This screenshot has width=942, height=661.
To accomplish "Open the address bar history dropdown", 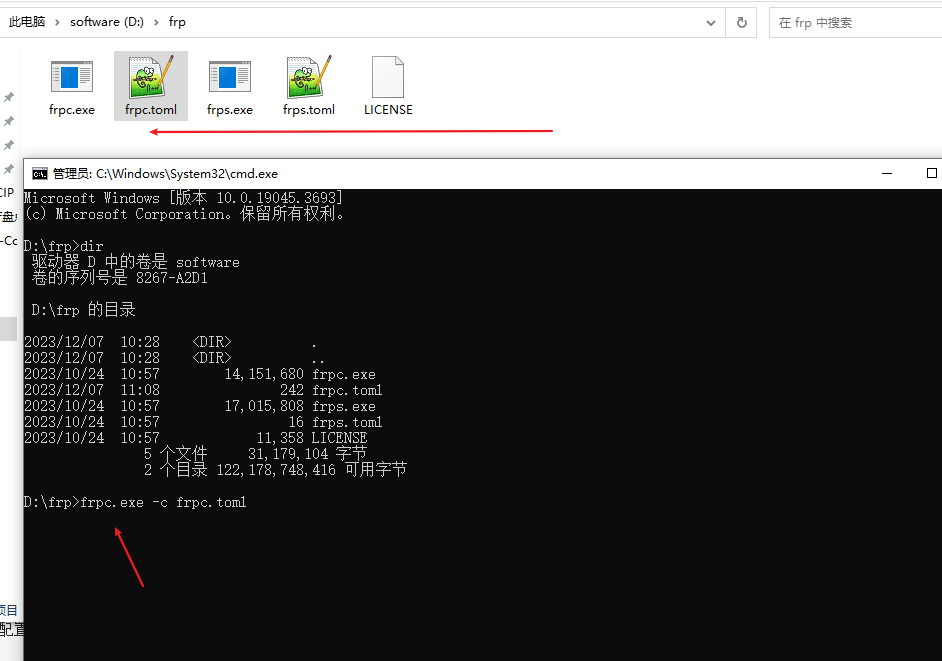I will [x=710, y=21].
